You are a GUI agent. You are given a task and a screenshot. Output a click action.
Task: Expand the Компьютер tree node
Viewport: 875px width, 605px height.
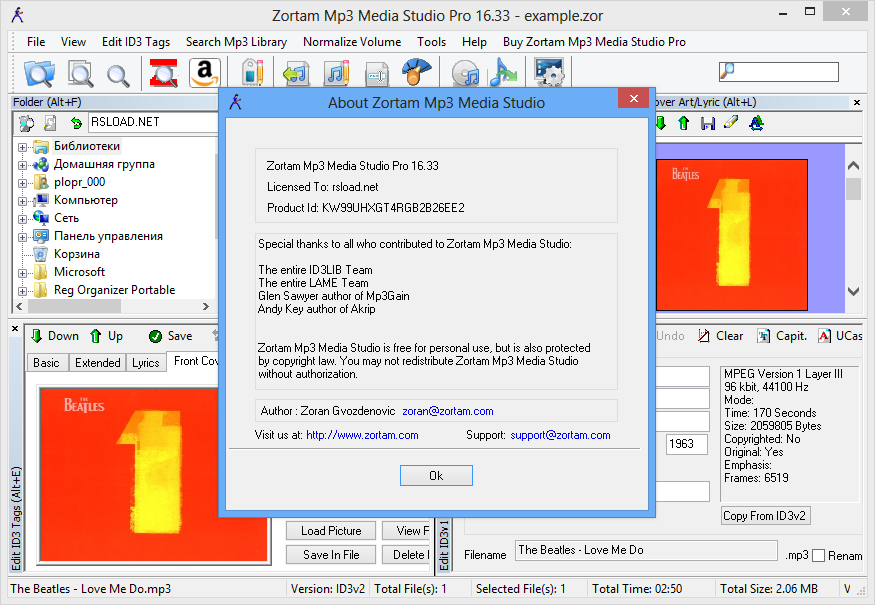(x=22, y=201)
